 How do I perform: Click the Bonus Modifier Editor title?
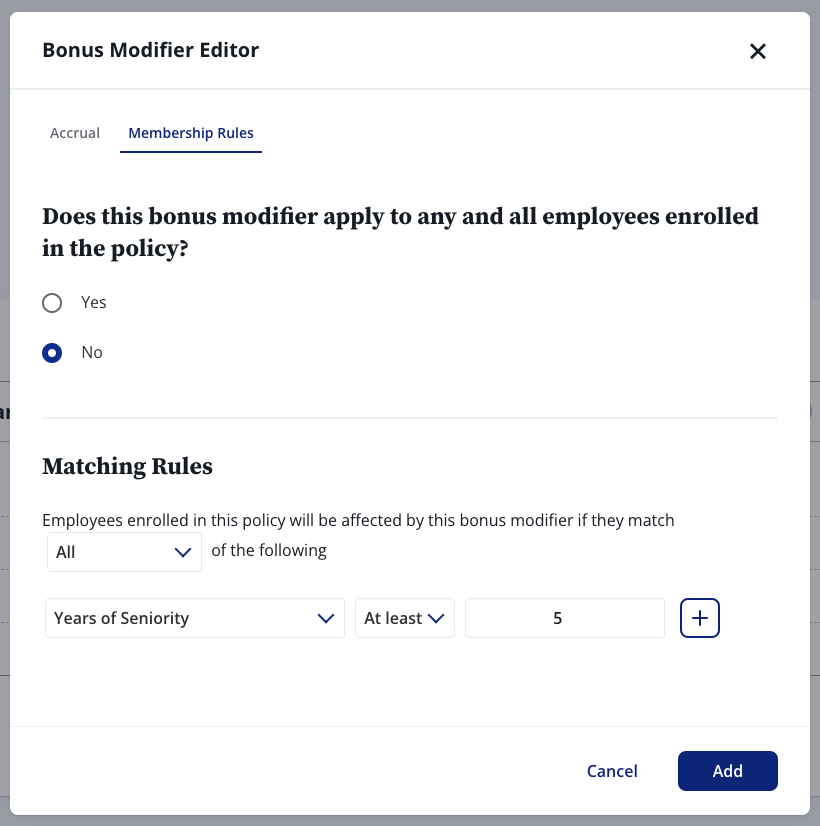151,50
